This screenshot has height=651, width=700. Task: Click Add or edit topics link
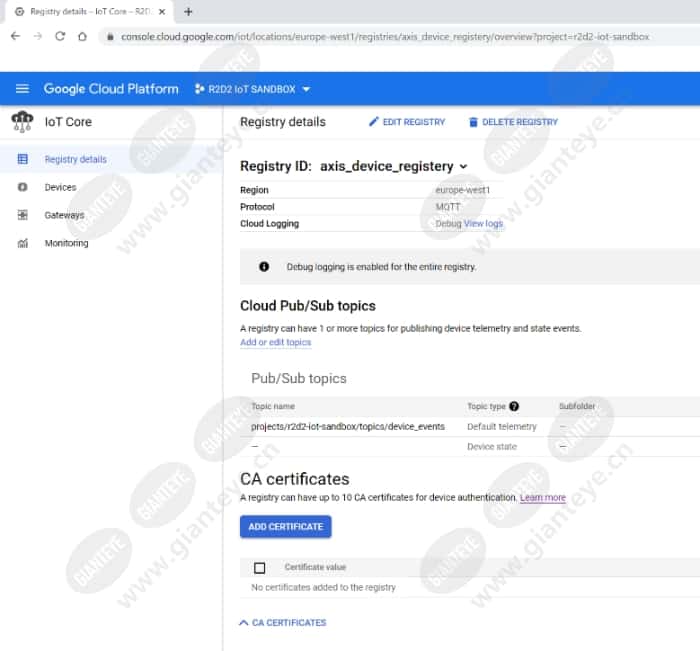(275, 342)
